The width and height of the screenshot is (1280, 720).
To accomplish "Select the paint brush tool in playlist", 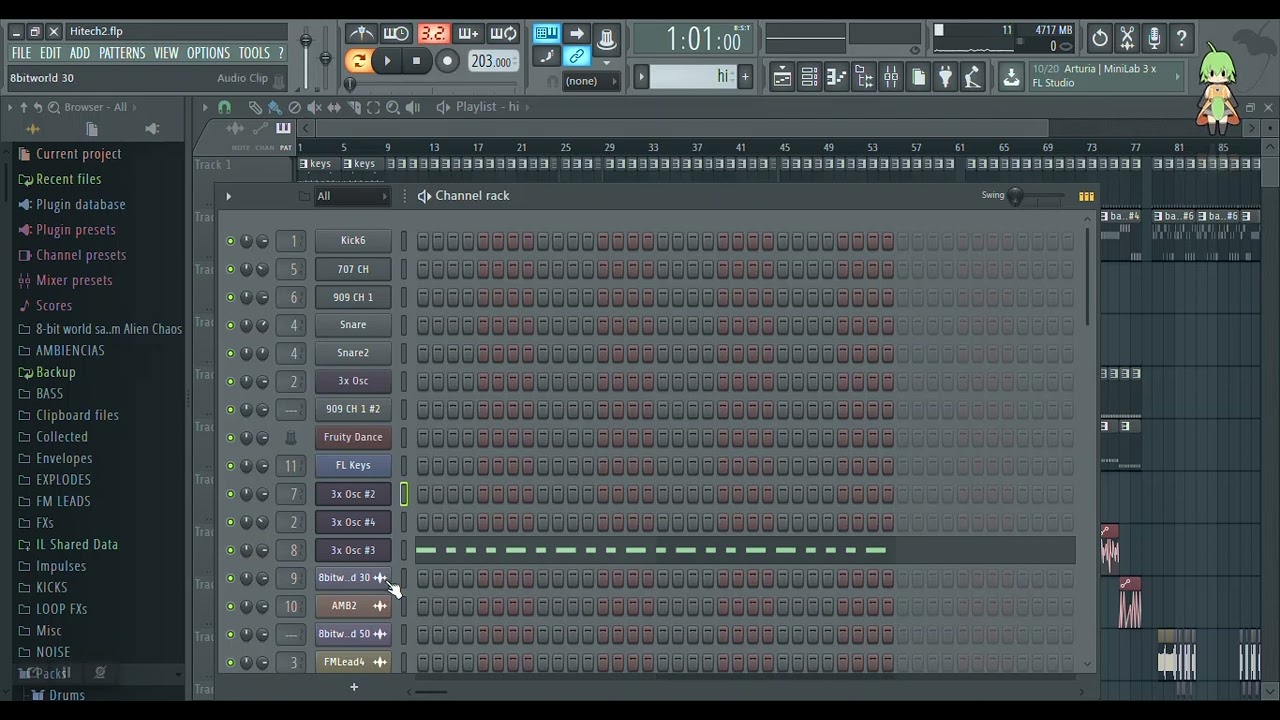I will [274, 107].
